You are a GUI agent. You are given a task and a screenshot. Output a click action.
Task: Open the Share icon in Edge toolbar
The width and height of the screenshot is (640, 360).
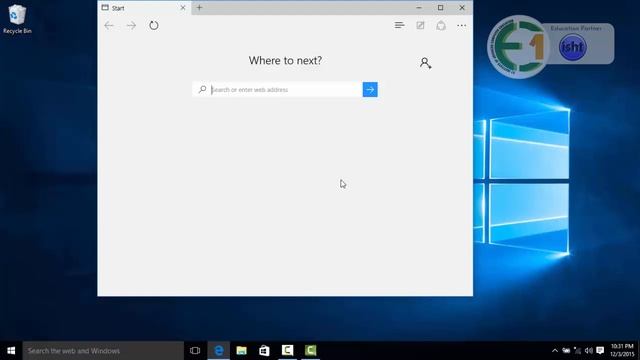(x=441, y=25)
